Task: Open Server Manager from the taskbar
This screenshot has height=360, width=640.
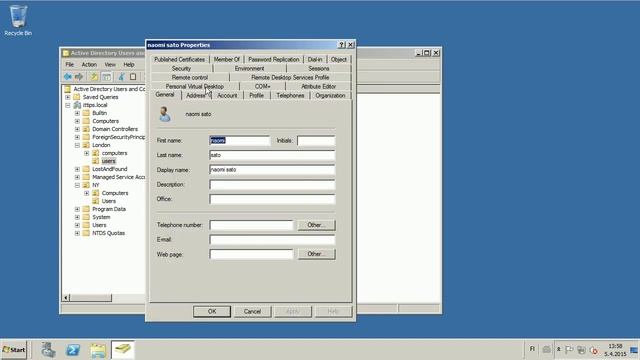Action: [48, 350]
